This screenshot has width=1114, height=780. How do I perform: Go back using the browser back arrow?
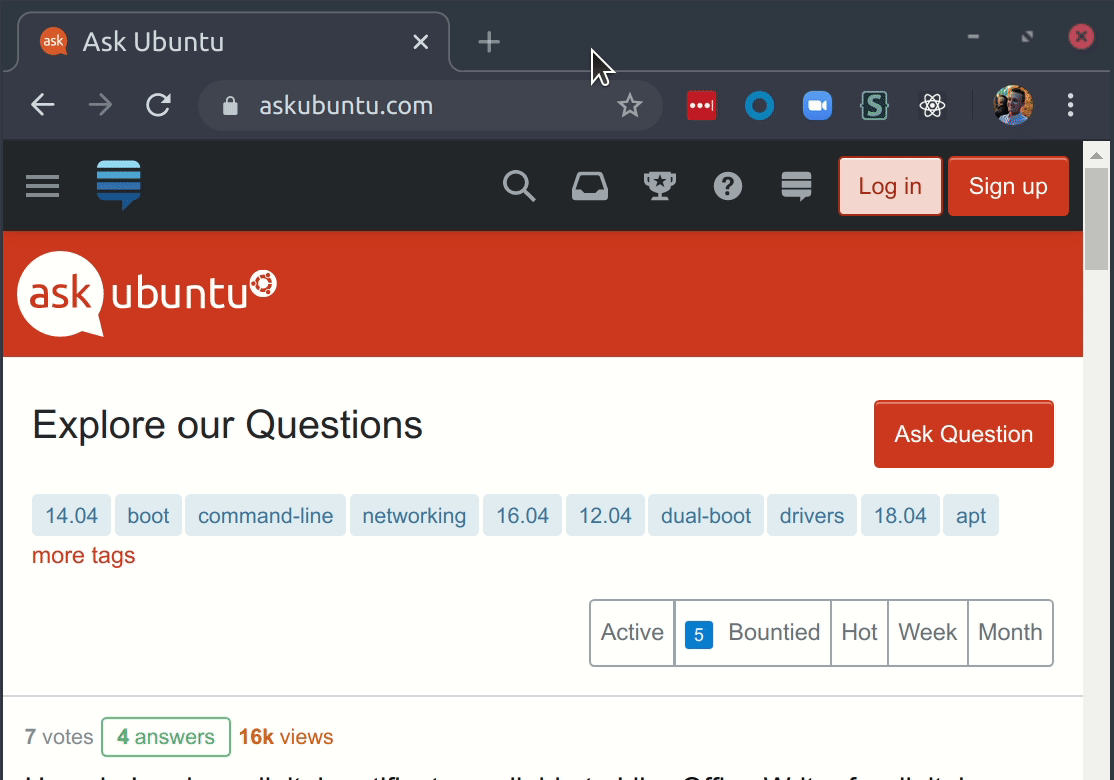pyautogui.click(x=43, y=105)
